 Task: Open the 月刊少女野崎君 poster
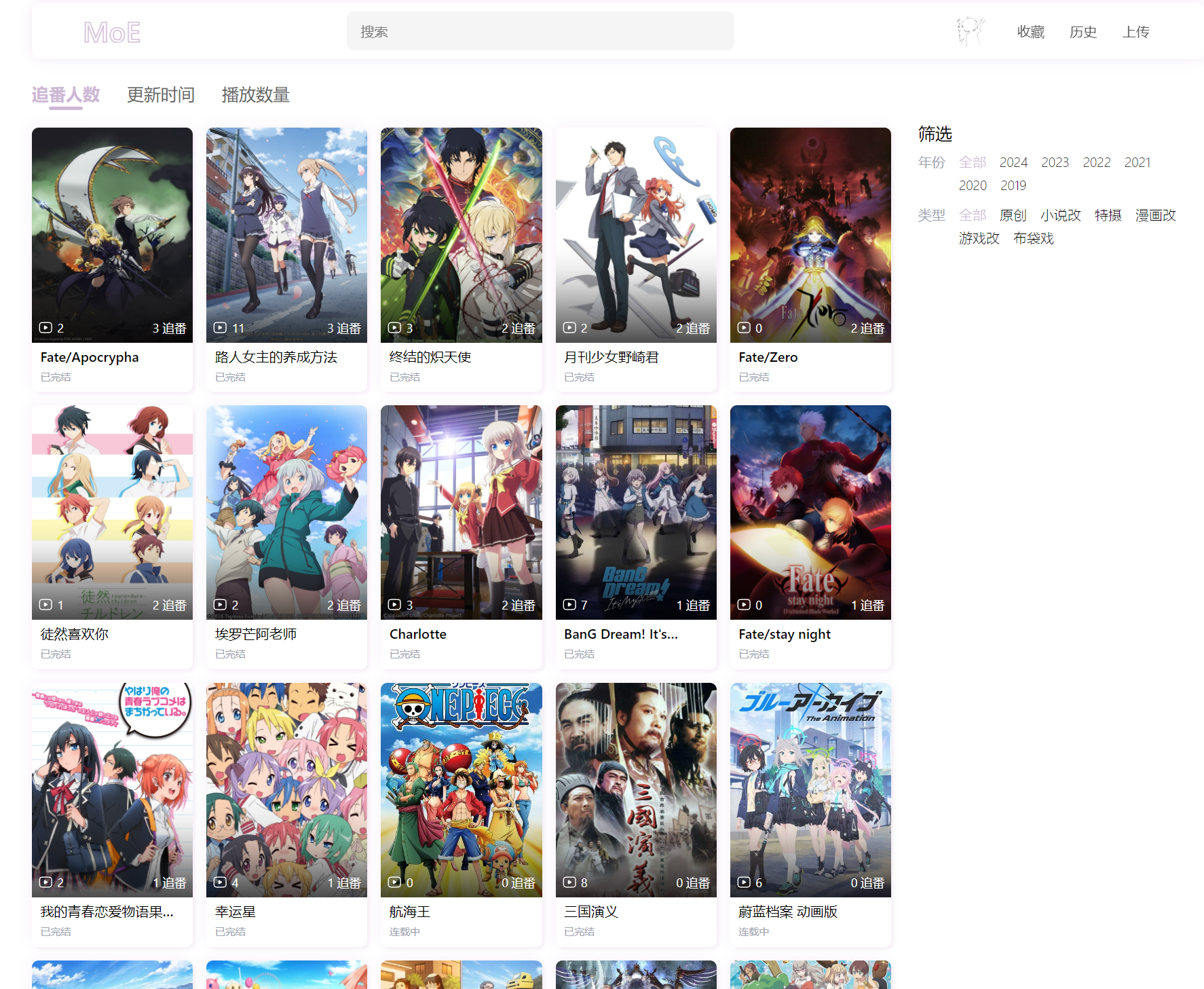point(636,235)
